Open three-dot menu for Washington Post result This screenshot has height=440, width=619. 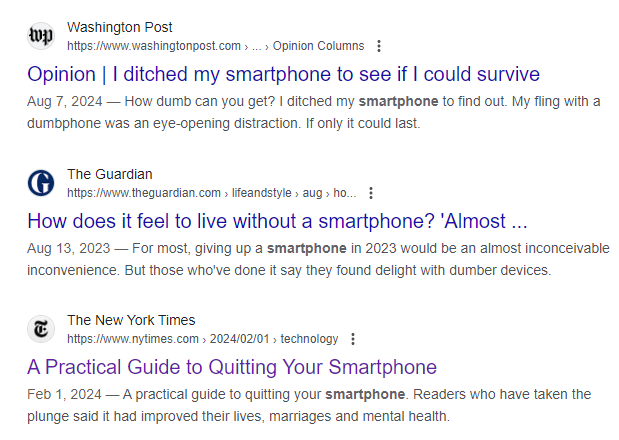(x=379, y=46)
